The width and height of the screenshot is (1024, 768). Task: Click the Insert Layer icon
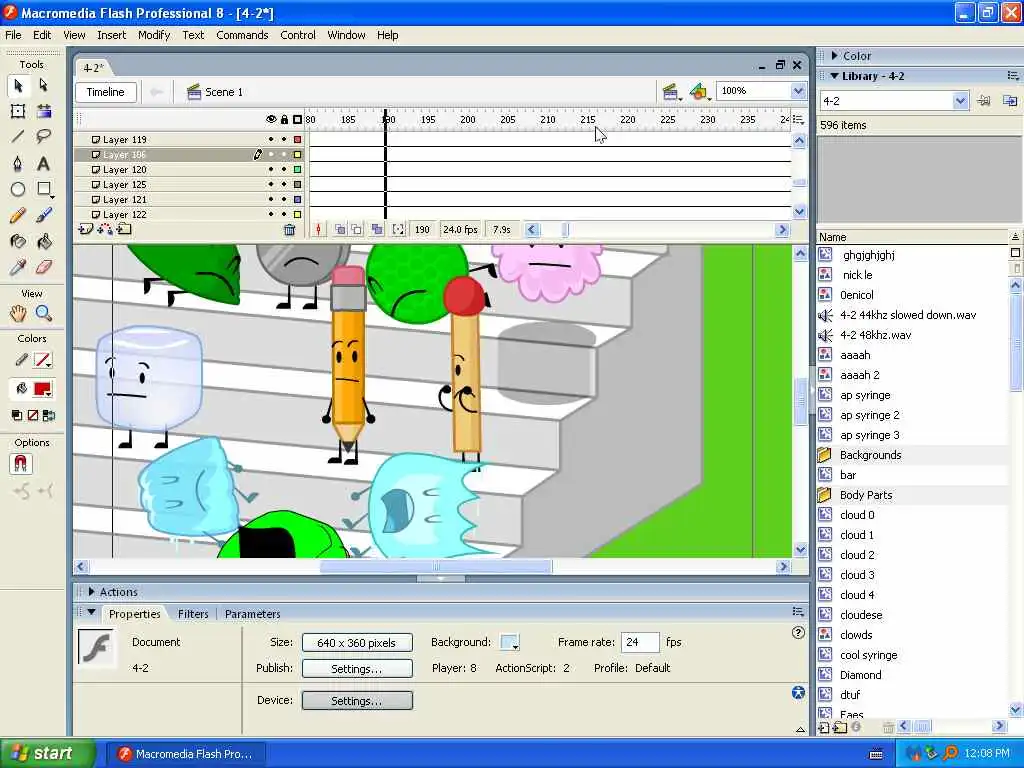(x=86, y=229)
